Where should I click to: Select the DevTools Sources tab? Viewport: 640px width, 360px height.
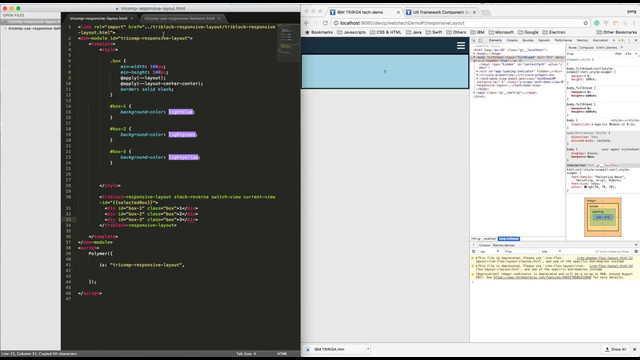[x=528, y=40]
